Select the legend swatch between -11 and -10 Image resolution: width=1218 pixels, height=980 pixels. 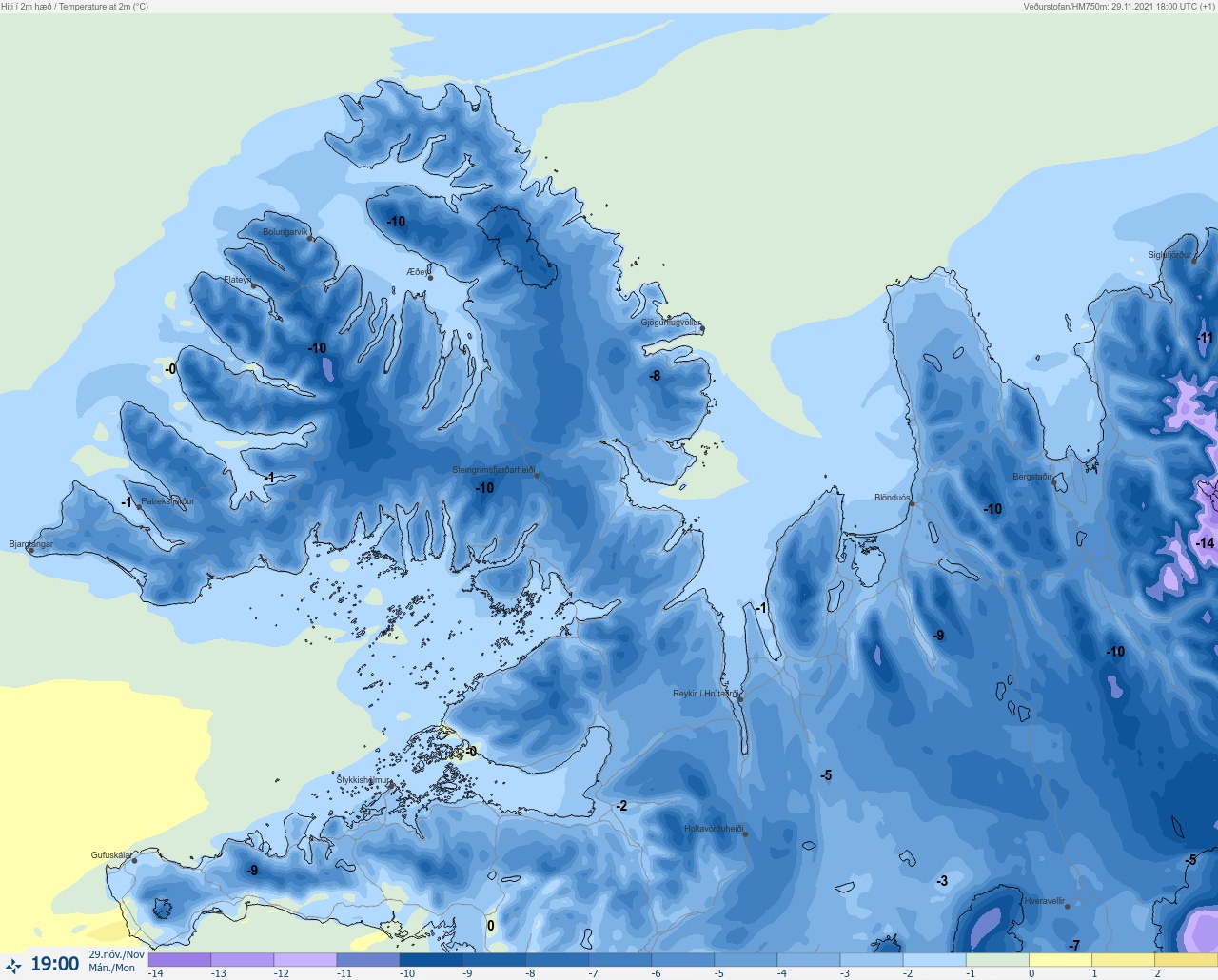click(x=368, y=960)
